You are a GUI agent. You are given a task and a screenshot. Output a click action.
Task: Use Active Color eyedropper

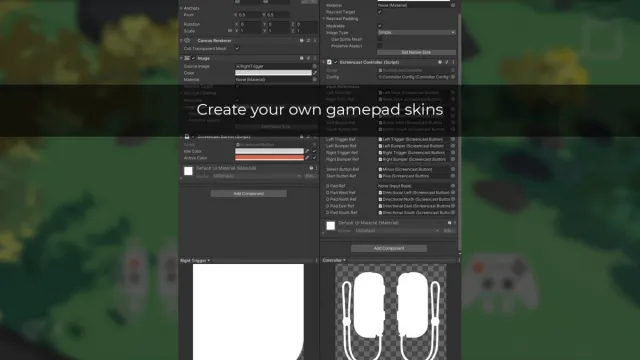[x=307, y=158]
